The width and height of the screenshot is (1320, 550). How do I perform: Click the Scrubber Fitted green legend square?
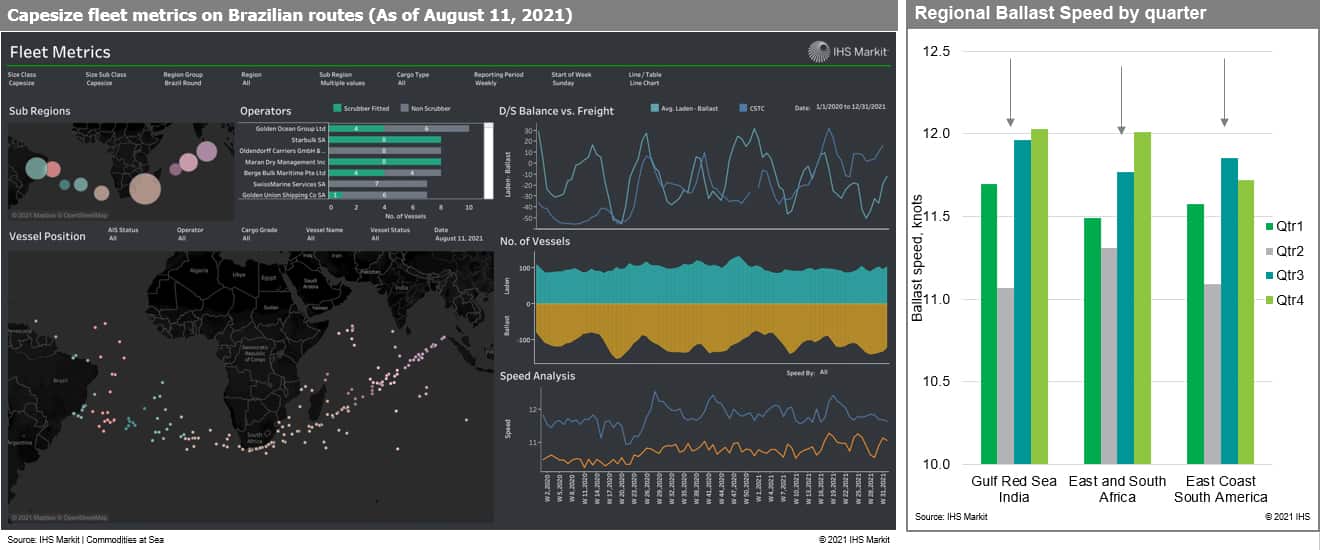pyautogui.click(x=337, y=108)
